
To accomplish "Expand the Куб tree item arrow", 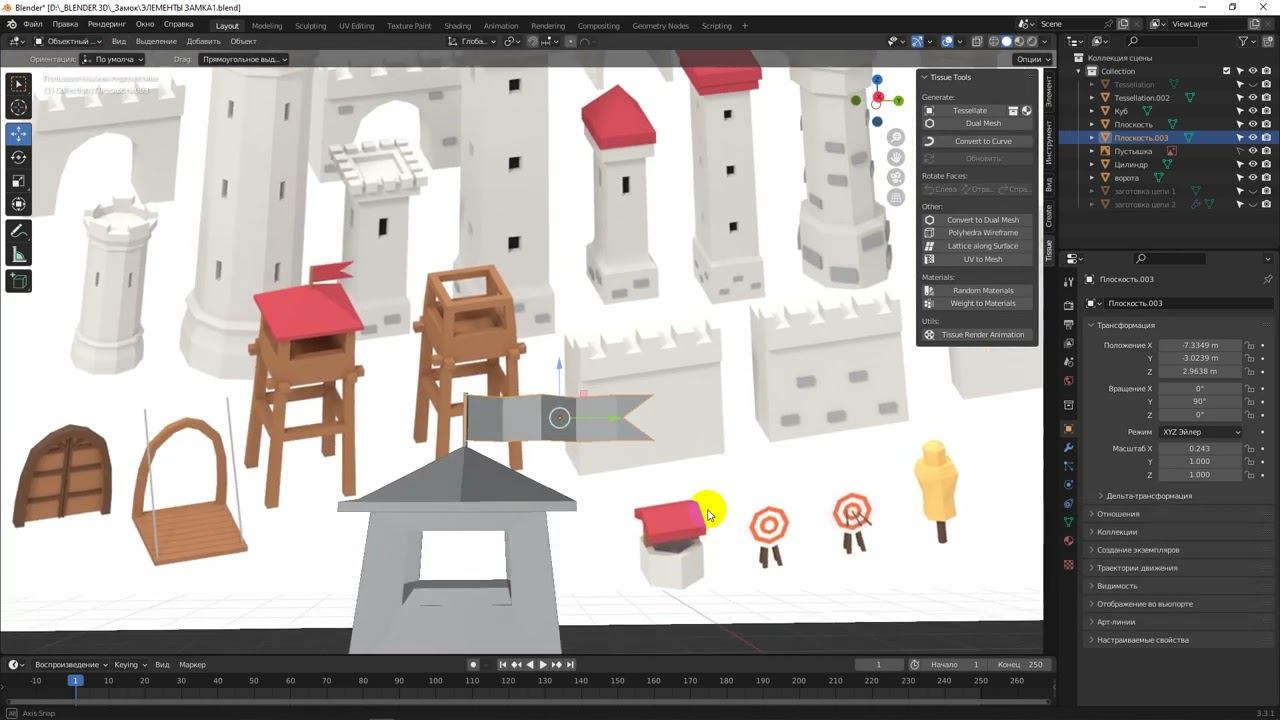I will coord(1092,111).
